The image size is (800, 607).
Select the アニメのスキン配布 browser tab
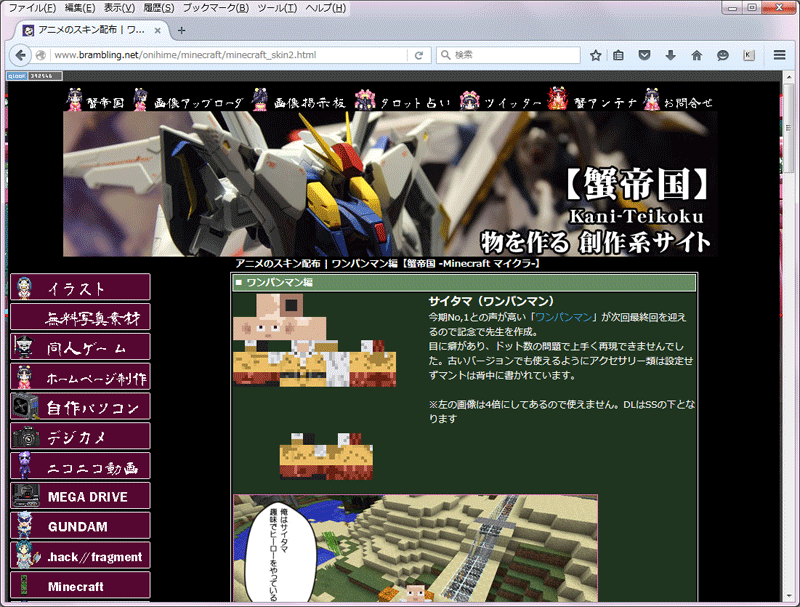[x=92, y=31]
